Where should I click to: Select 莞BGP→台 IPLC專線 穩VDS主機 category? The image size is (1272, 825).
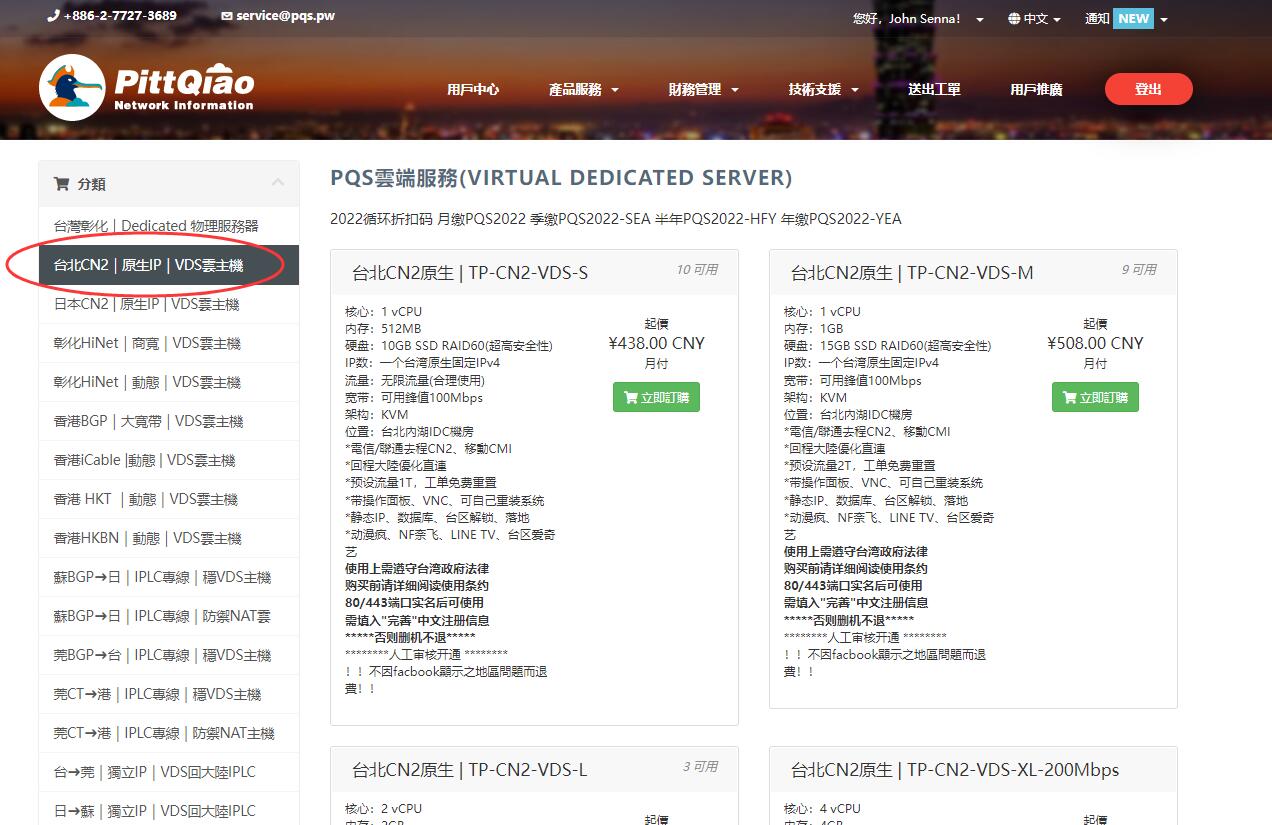tap(169, 655)
